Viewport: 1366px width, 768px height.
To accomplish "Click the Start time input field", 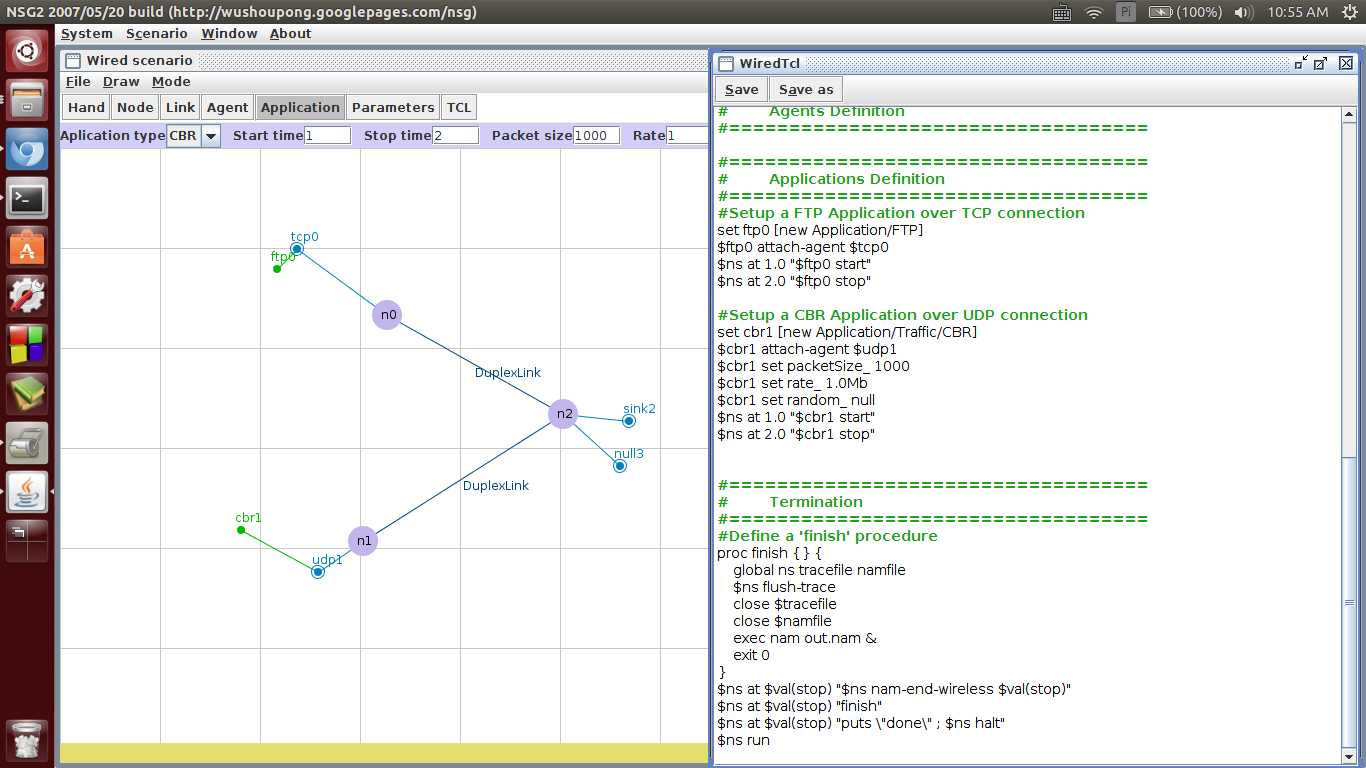I will click(x=328, y=136).
